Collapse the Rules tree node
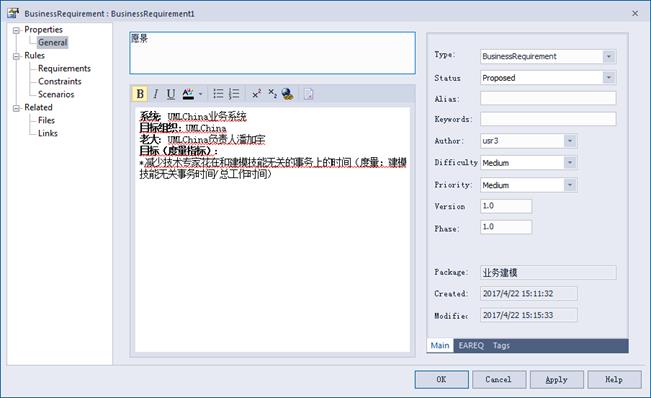This screenshot has width=651, height=398. (x=17, y=56)
